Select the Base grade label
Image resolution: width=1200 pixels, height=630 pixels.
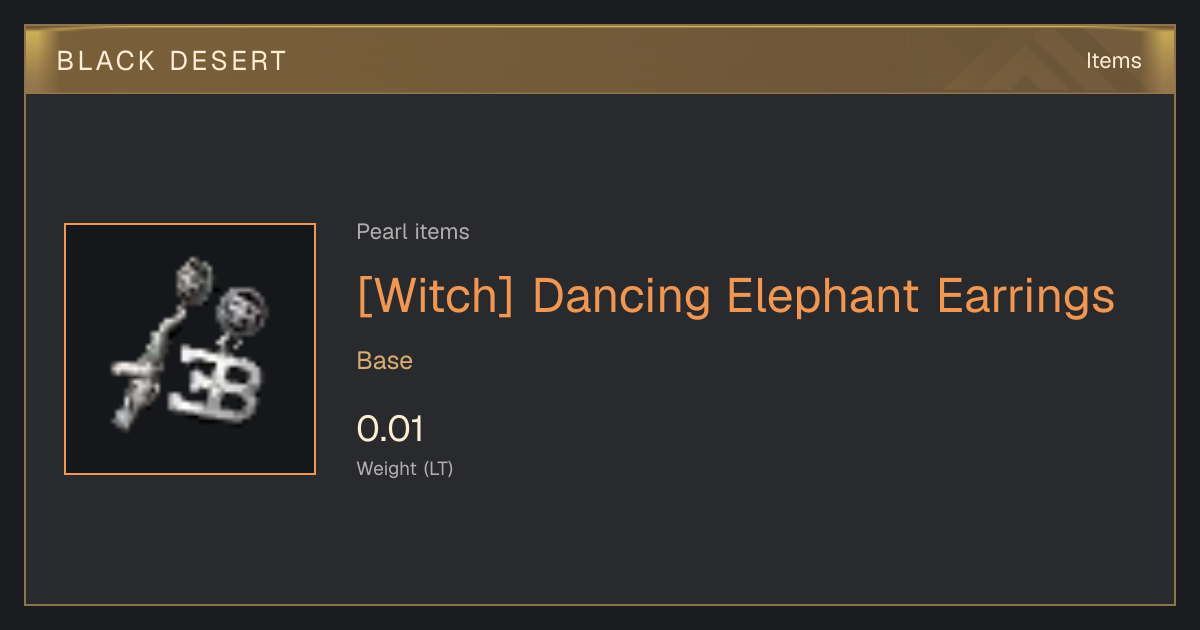tap(385, 361)
